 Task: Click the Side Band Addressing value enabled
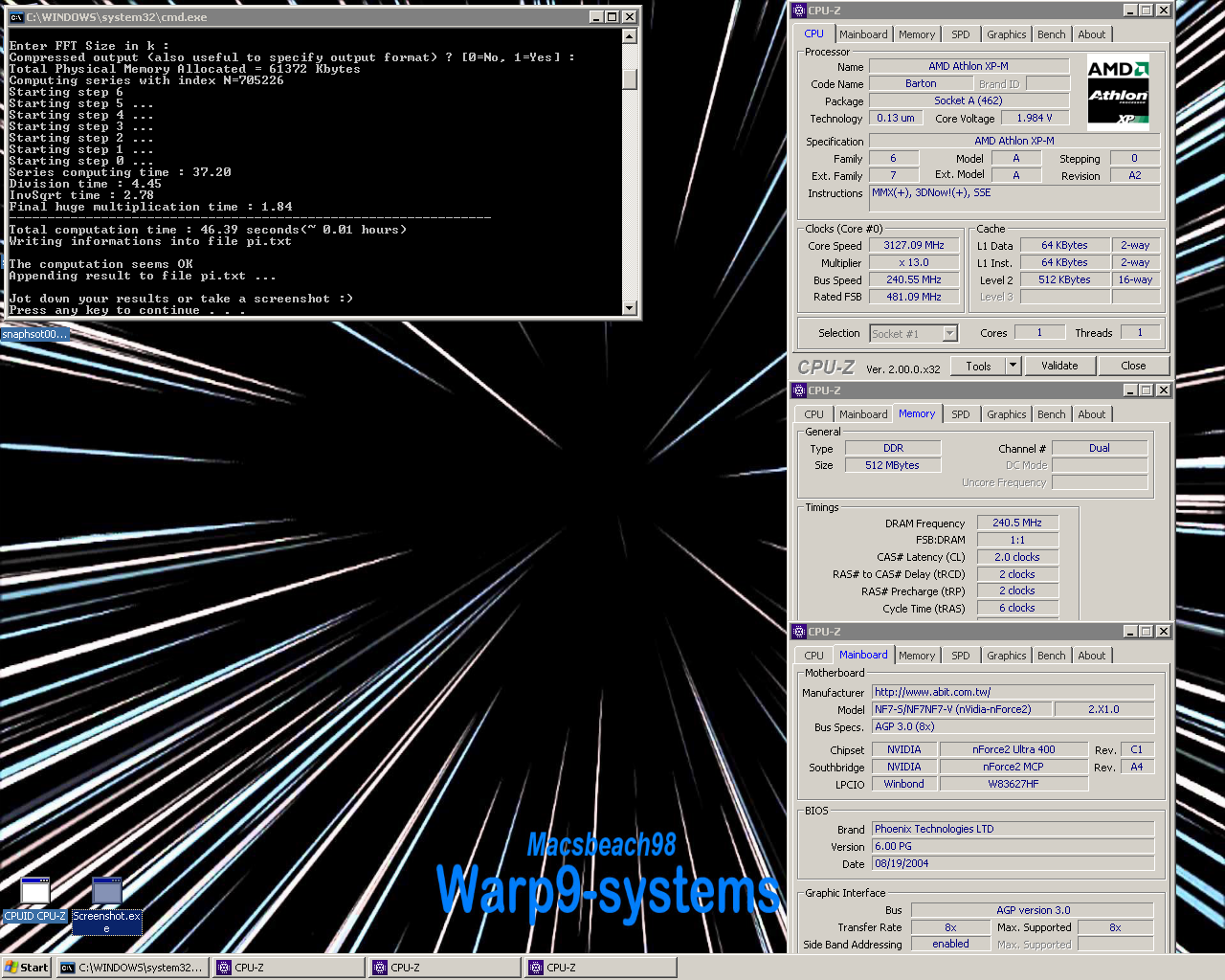click(950, 944)
